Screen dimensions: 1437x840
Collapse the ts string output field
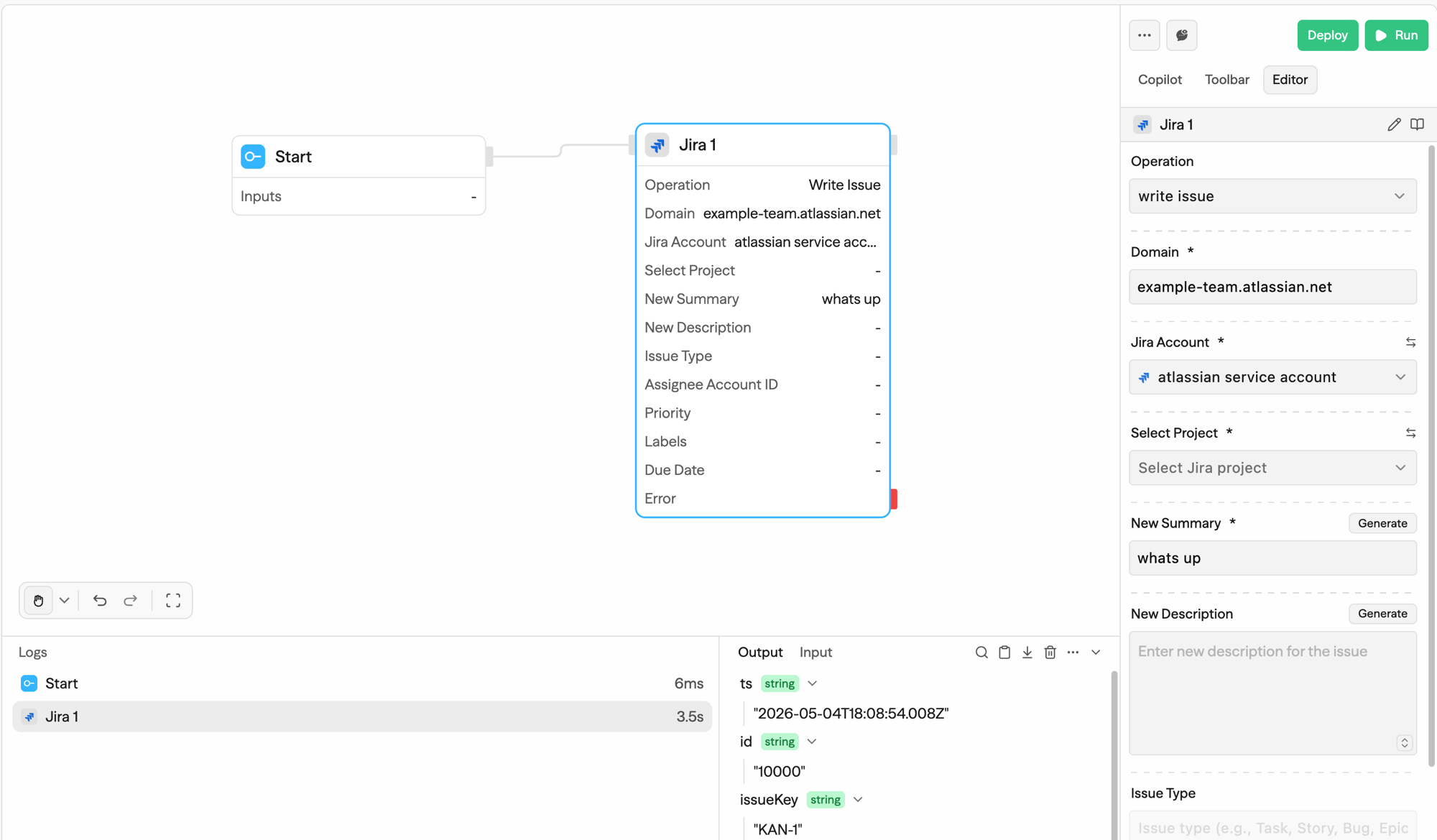[812, 683]
